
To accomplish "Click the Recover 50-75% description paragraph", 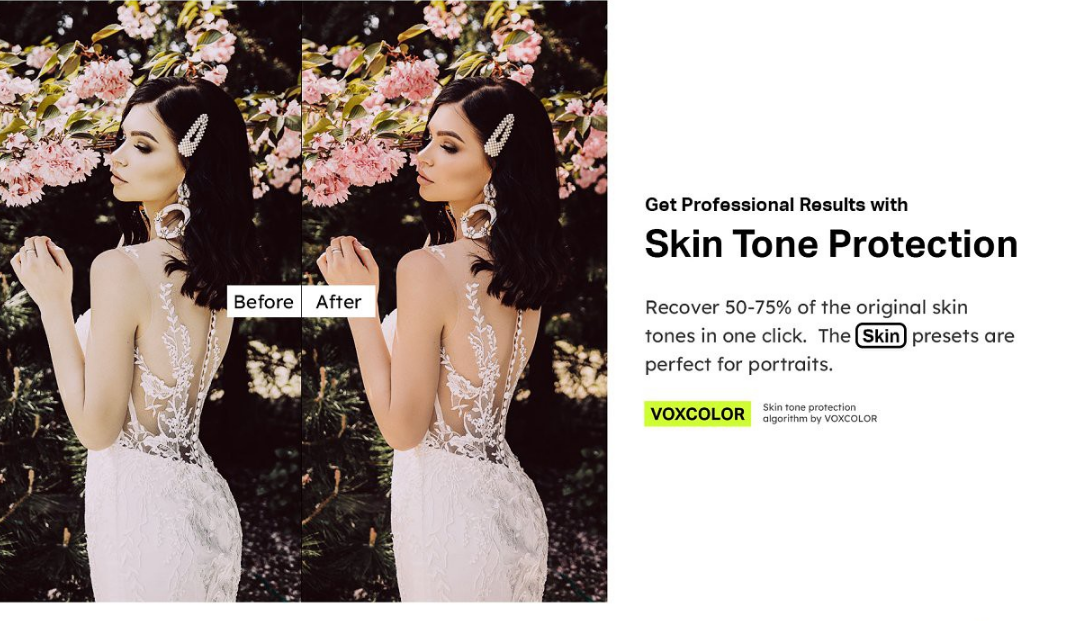I will pos(829,336).
